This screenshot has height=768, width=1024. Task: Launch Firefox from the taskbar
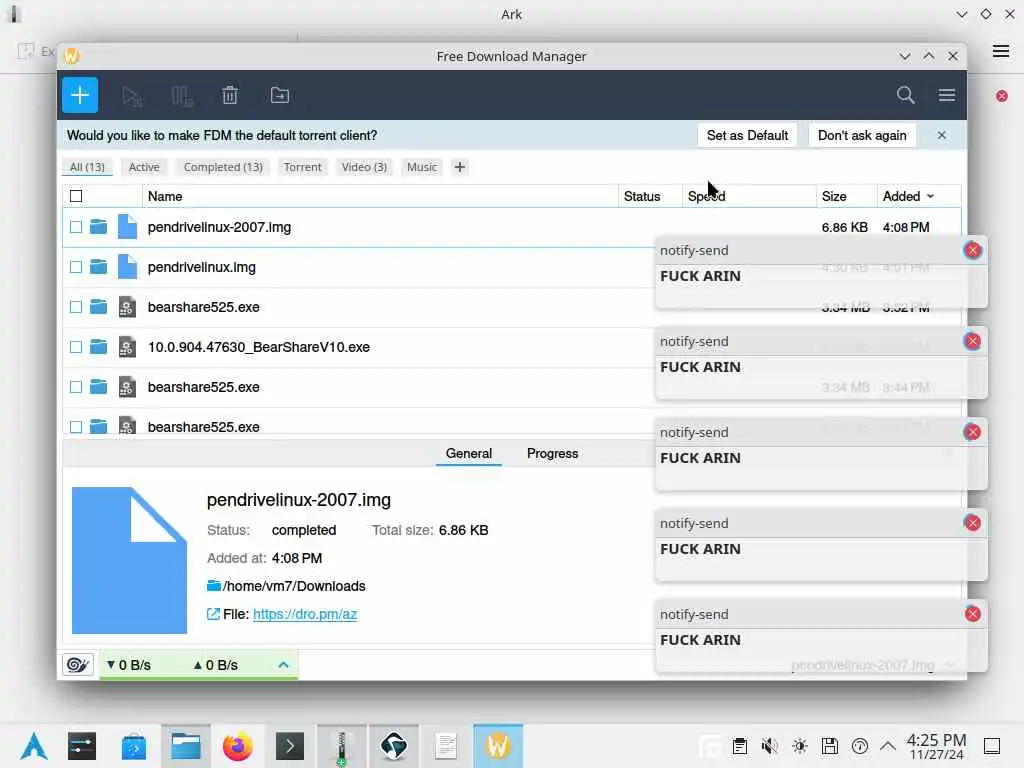coord(238,746)
